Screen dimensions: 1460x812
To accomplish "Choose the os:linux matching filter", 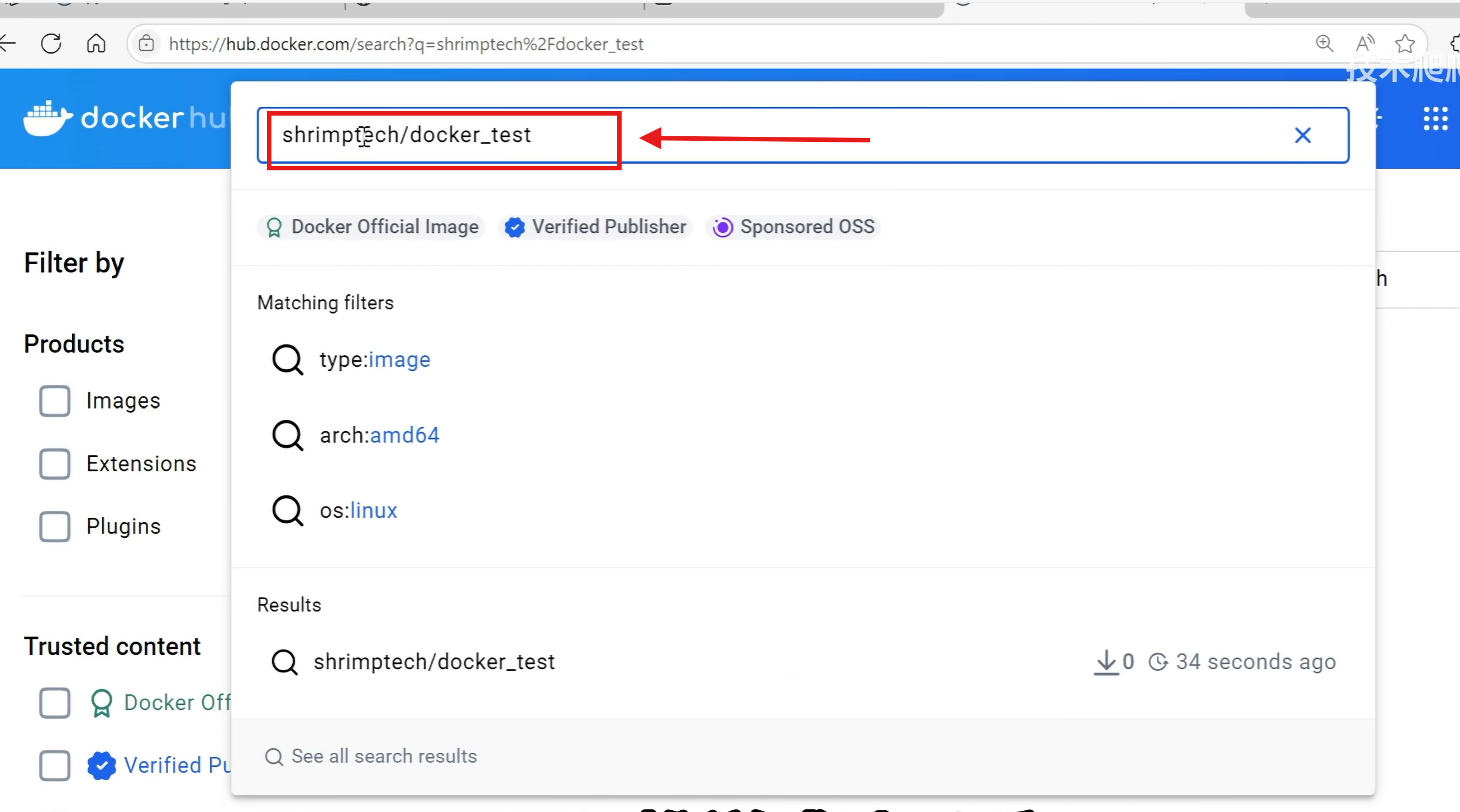I will coord(803,510).
